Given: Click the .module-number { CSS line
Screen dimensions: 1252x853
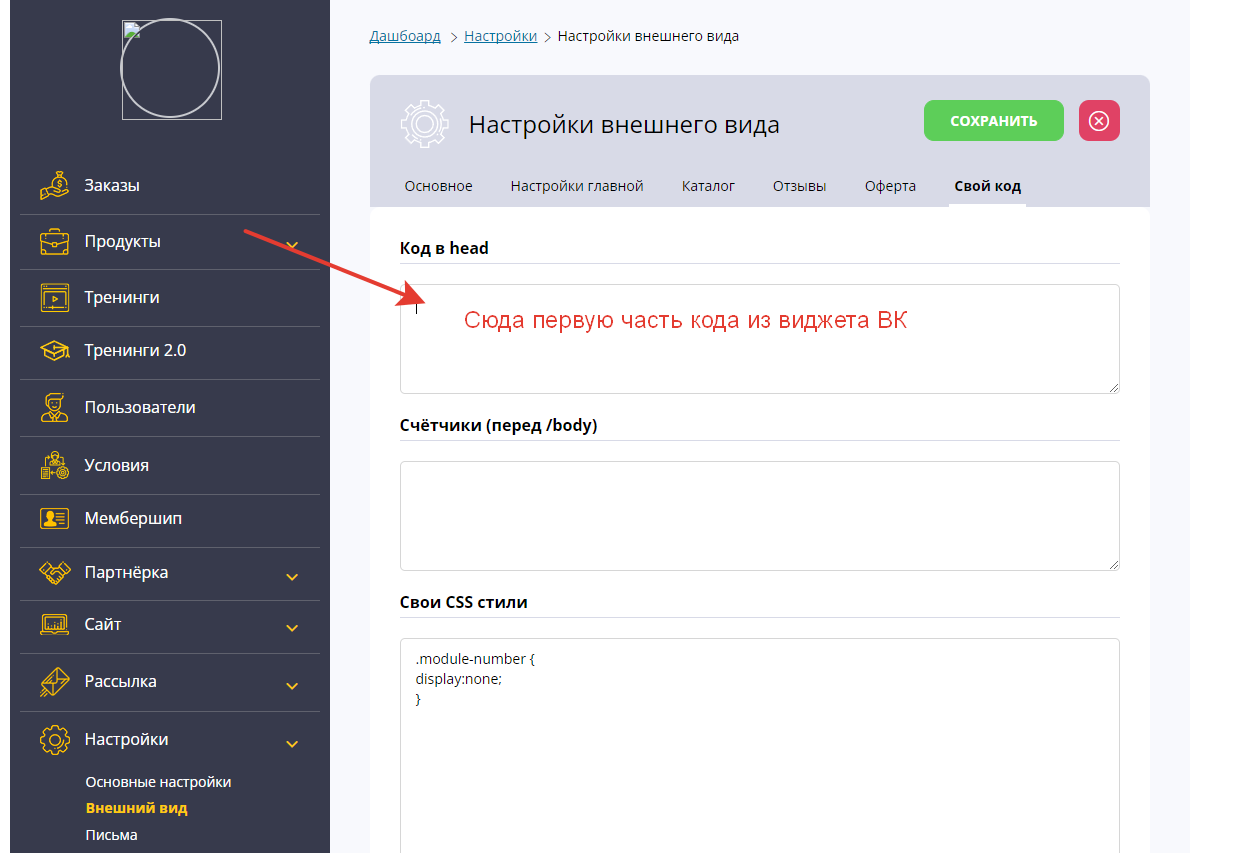Looking at the screenshot, I should (476, 660).
